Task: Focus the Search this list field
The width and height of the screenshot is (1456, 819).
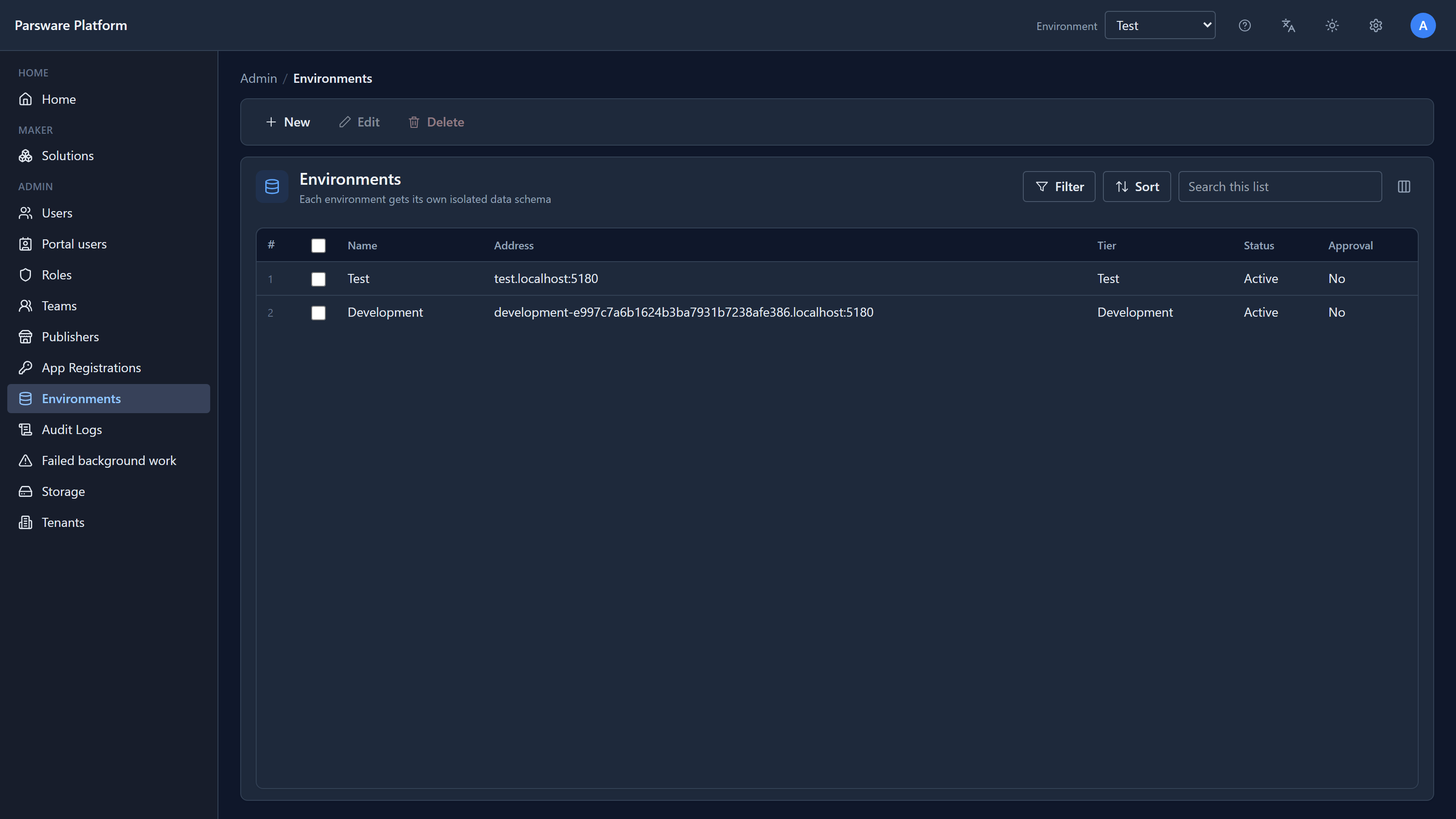Action: (1279, 187)
